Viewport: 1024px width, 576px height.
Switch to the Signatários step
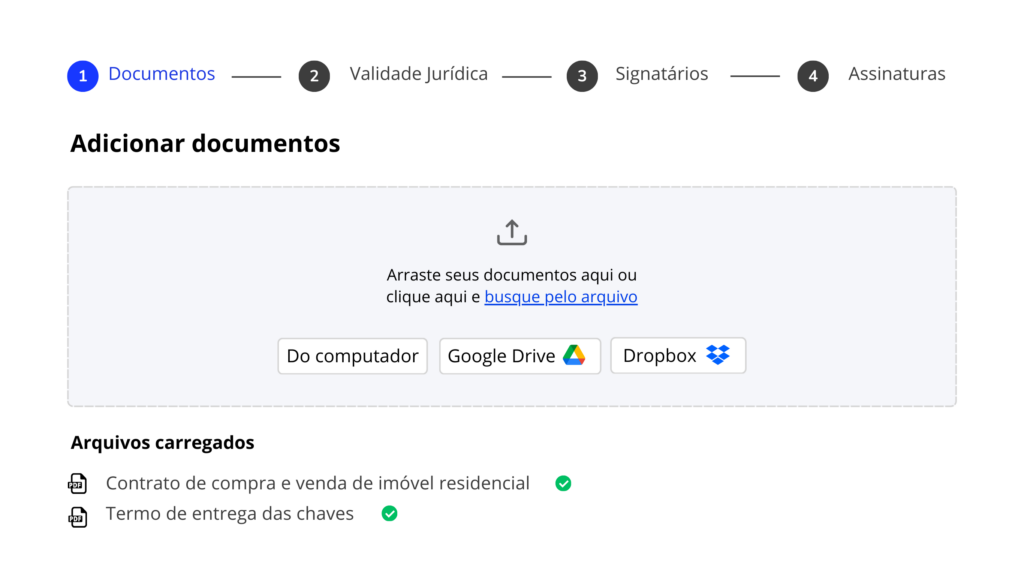(661, 74)
